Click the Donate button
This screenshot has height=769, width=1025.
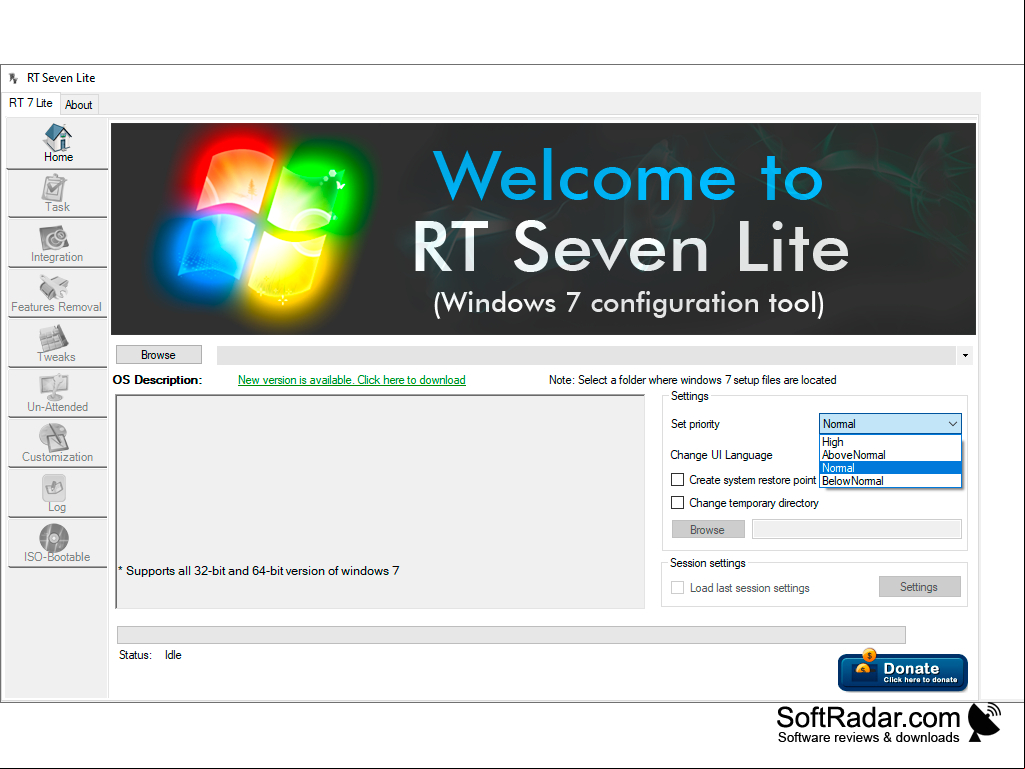(902, 672)
